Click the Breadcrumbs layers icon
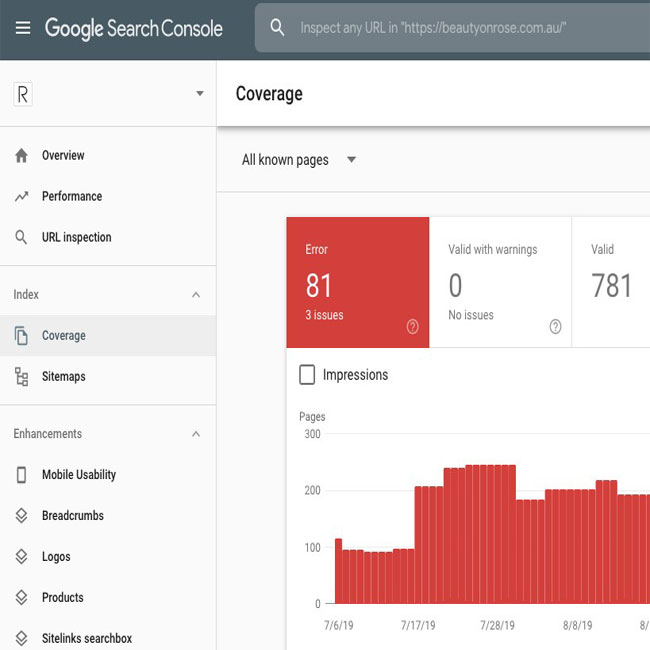 (x=21, y=516)
